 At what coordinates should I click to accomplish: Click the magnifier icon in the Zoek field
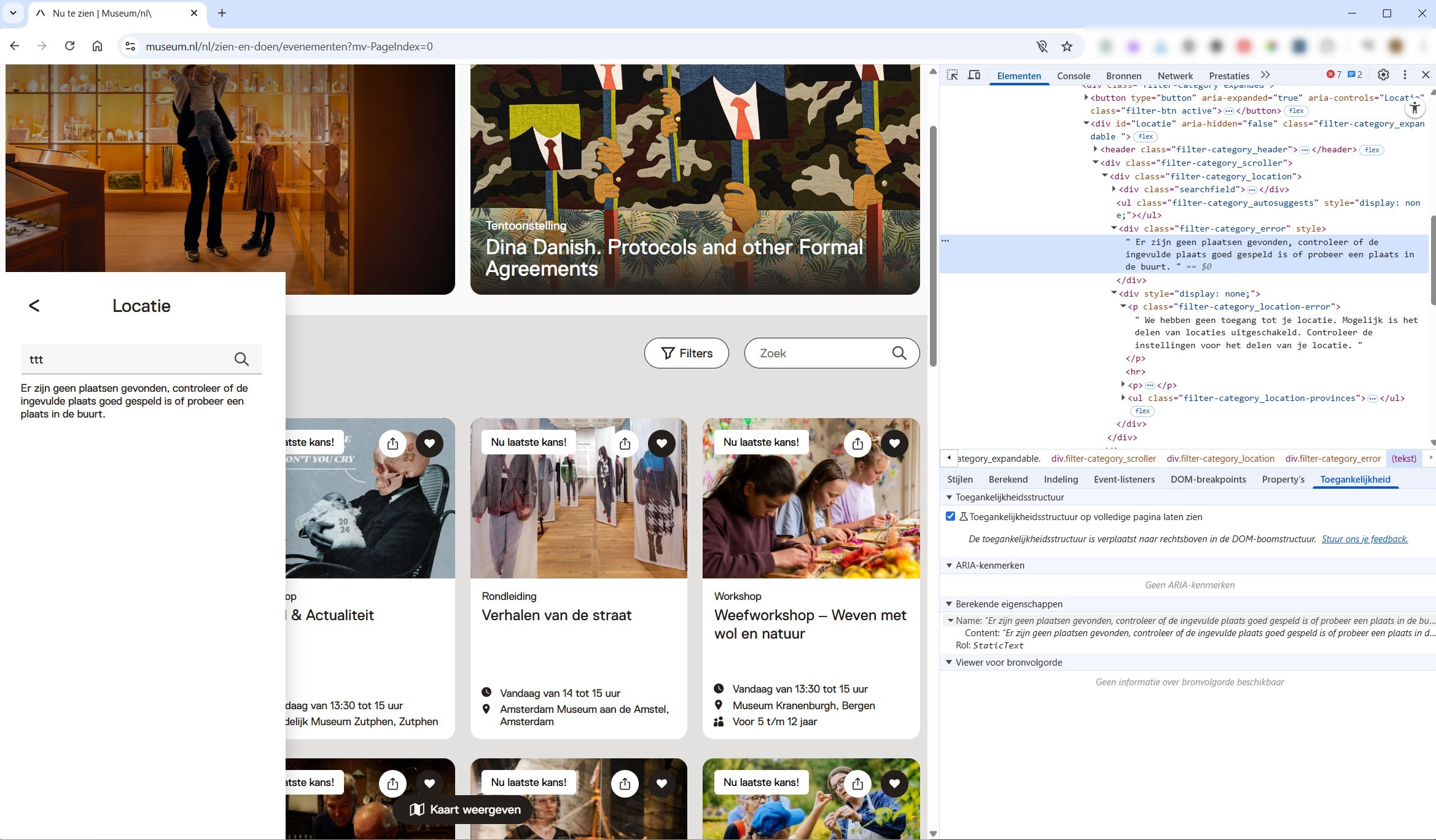[899, 353]
